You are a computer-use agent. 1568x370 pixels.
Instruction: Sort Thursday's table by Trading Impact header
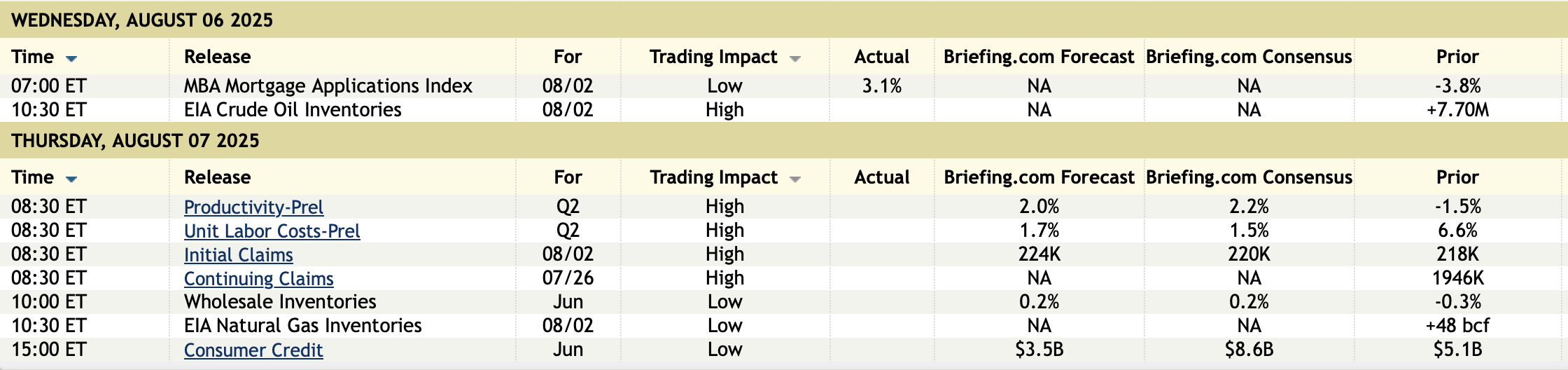pyautogui.click(x=713, y=177)
